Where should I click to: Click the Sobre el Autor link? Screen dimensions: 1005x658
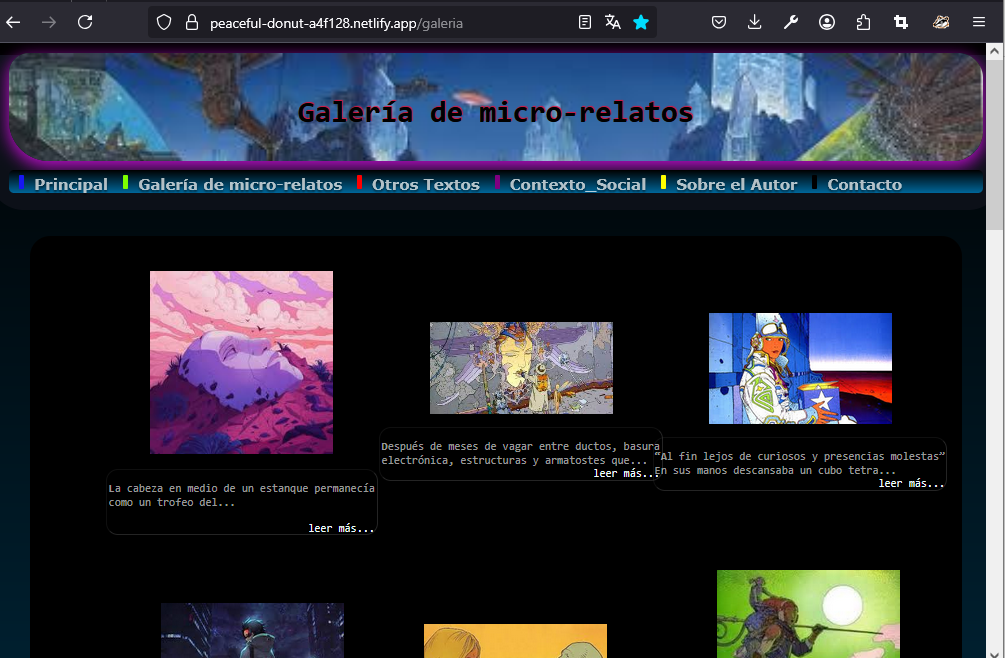[736, 184]
